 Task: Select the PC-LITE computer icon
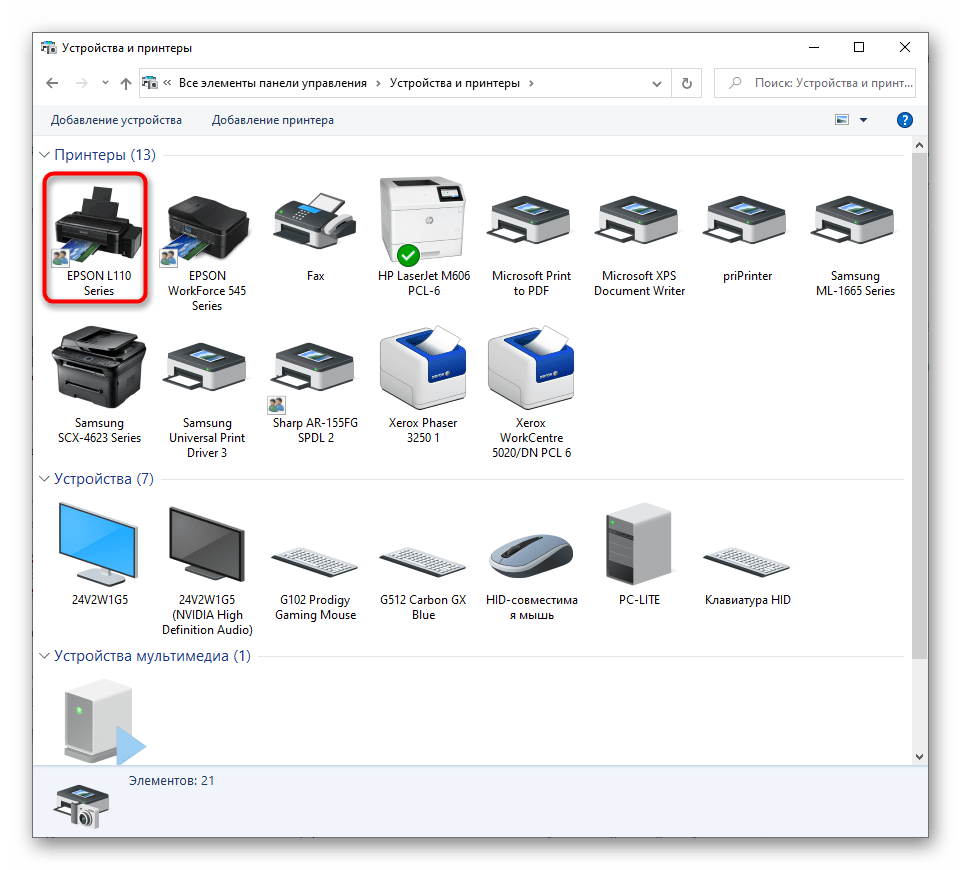639,550
